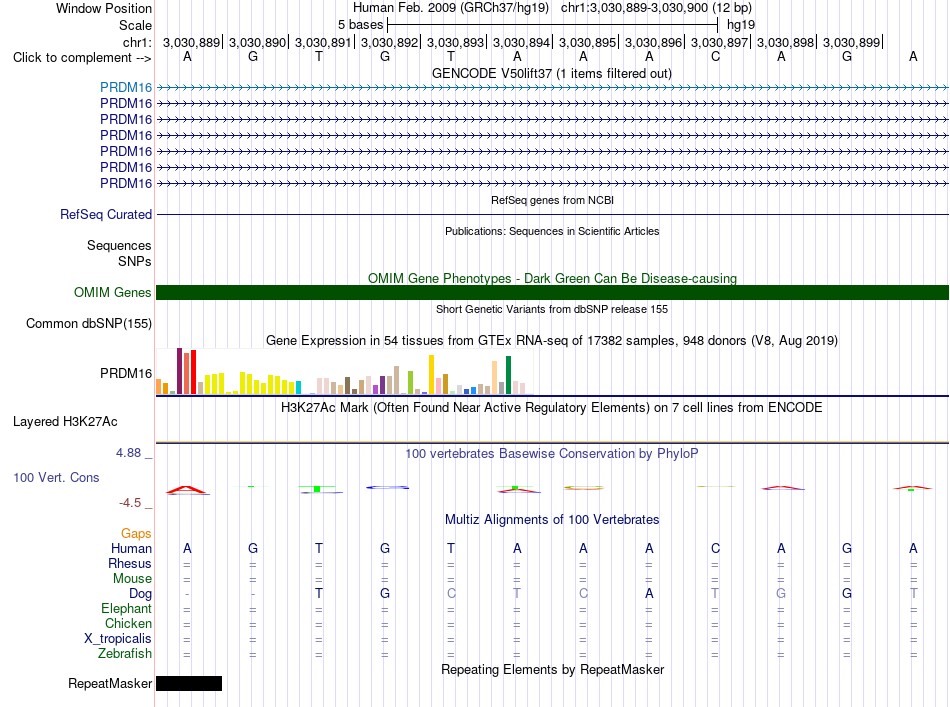Click the 100 Vert. Cons label
This screenshot has width=950, height=707.
click(56, 477)
